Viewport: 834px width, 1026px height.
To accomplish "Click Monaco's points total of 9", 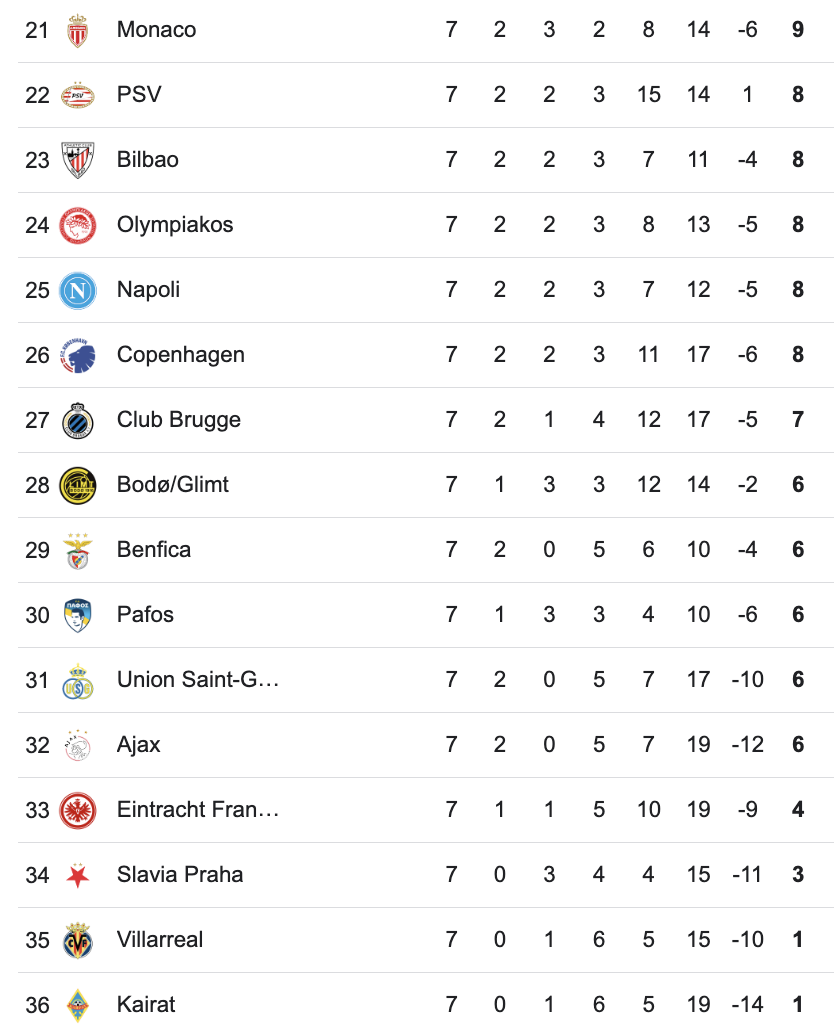I will tap(798, 30).
